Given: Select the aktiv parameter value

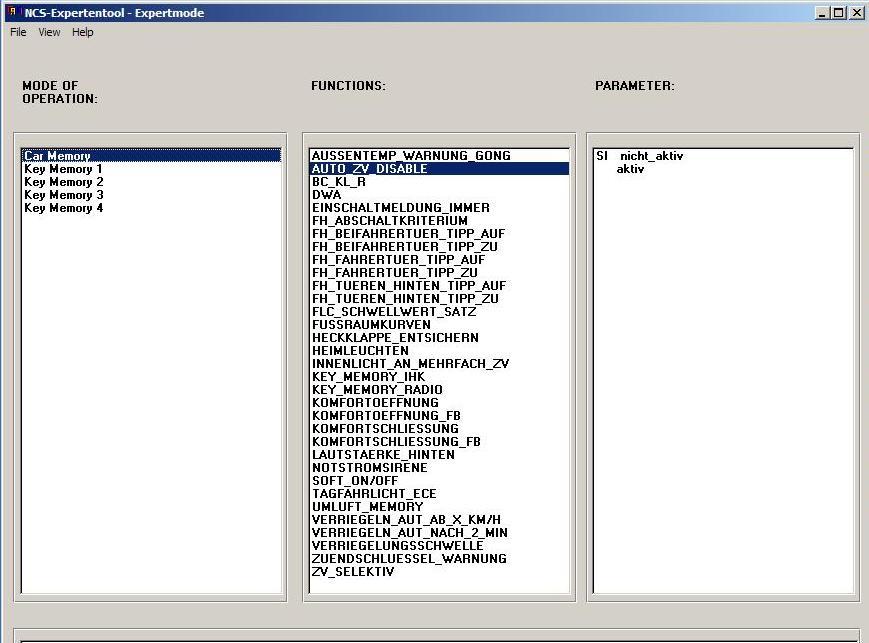Looking at the screenshot, I should (x=630, y=169).
